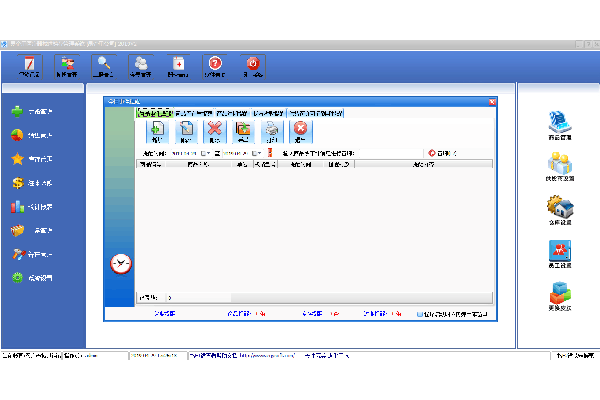The width and height of the screenshot is (600, 400).
Task: Switch to the fourth tab in the dialog
Action: (x=268, y=113)
